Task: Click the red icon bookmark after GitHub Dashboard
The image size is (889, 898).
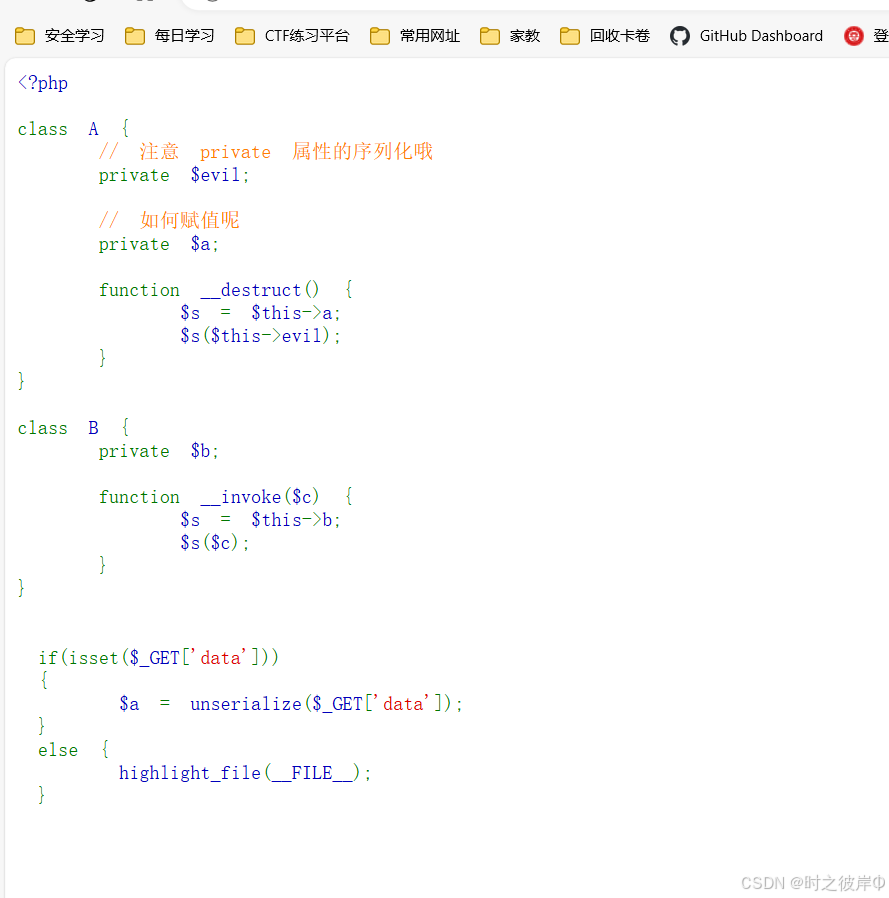Action: pyautogui.click(x=853, y=36)
